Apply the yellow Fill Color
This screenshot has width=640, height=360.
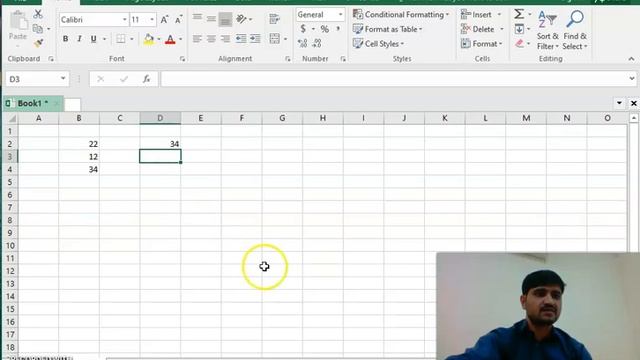pos(149,39)
